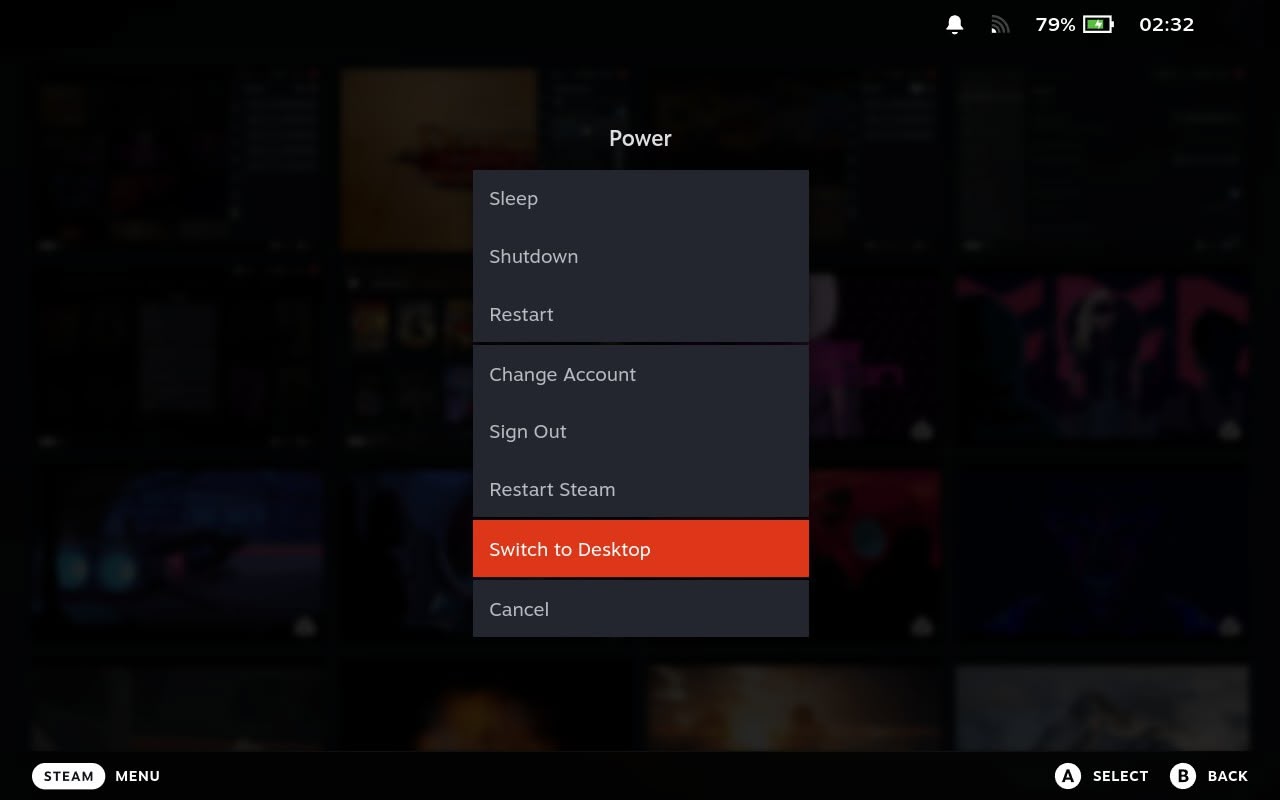The height and width of the screenshot is (800, 1280).
Task: Click the 02:32 clock
Action: [x=1167, y=25]
